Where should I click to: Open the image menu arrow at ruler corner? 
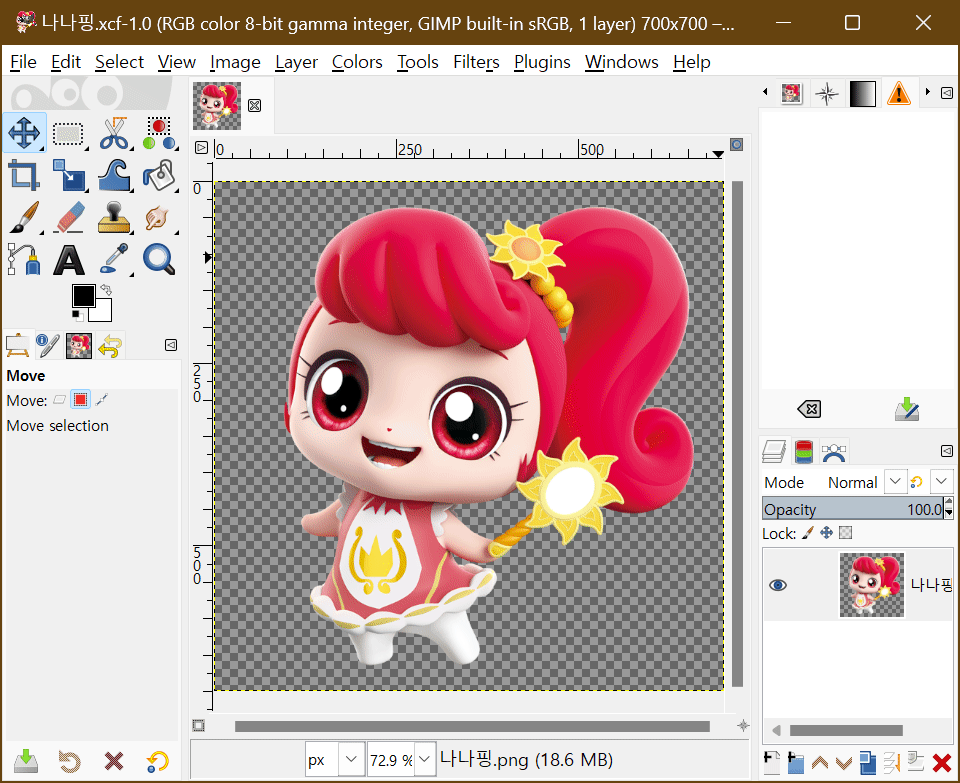(x=201, y=148)
